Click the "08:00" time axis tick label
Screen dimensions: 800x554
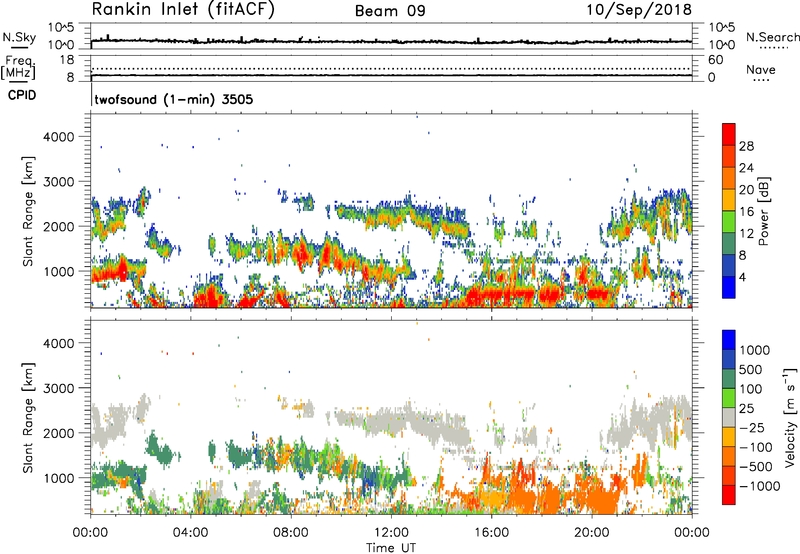click(290, 533)
